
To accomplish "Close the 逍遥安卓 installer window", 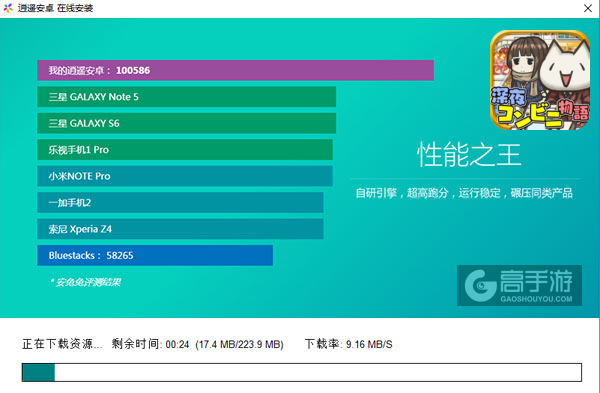I will pos(588,8).
